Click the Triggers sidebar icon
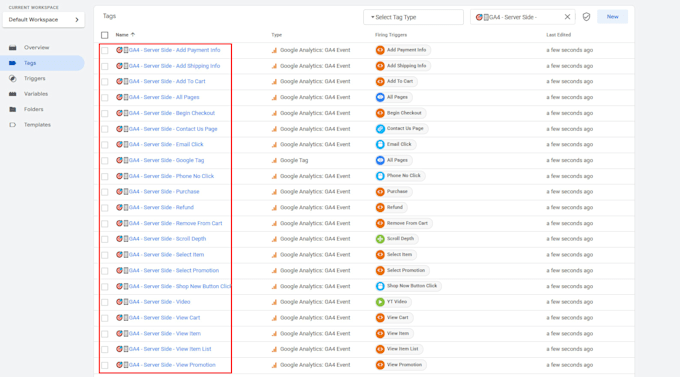The width and height of the screenshot is (680, 377). pyautogui.click(x=13, y=79)
